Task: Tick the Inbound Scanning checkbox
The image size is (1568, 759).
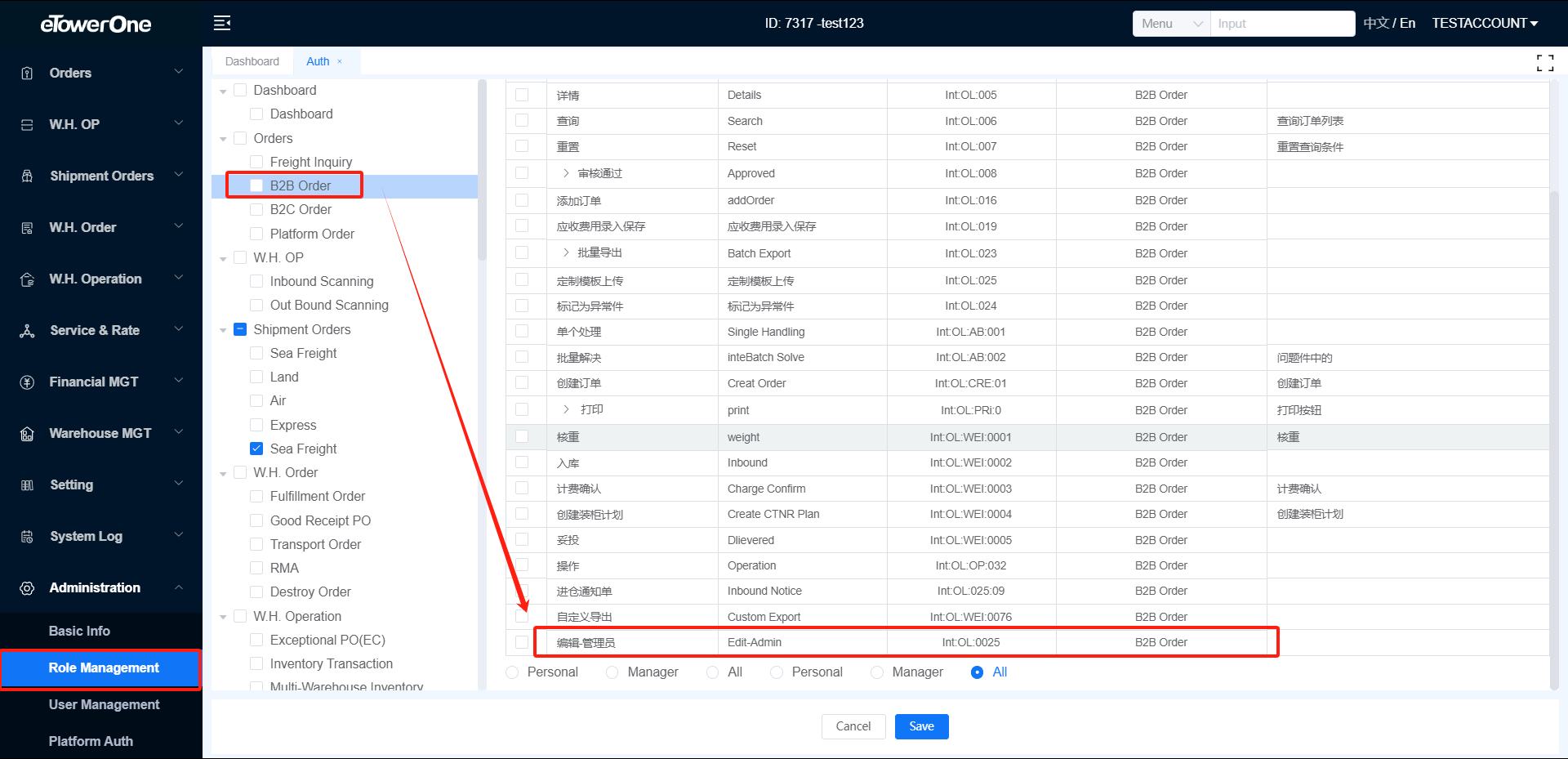Action: 256,281
